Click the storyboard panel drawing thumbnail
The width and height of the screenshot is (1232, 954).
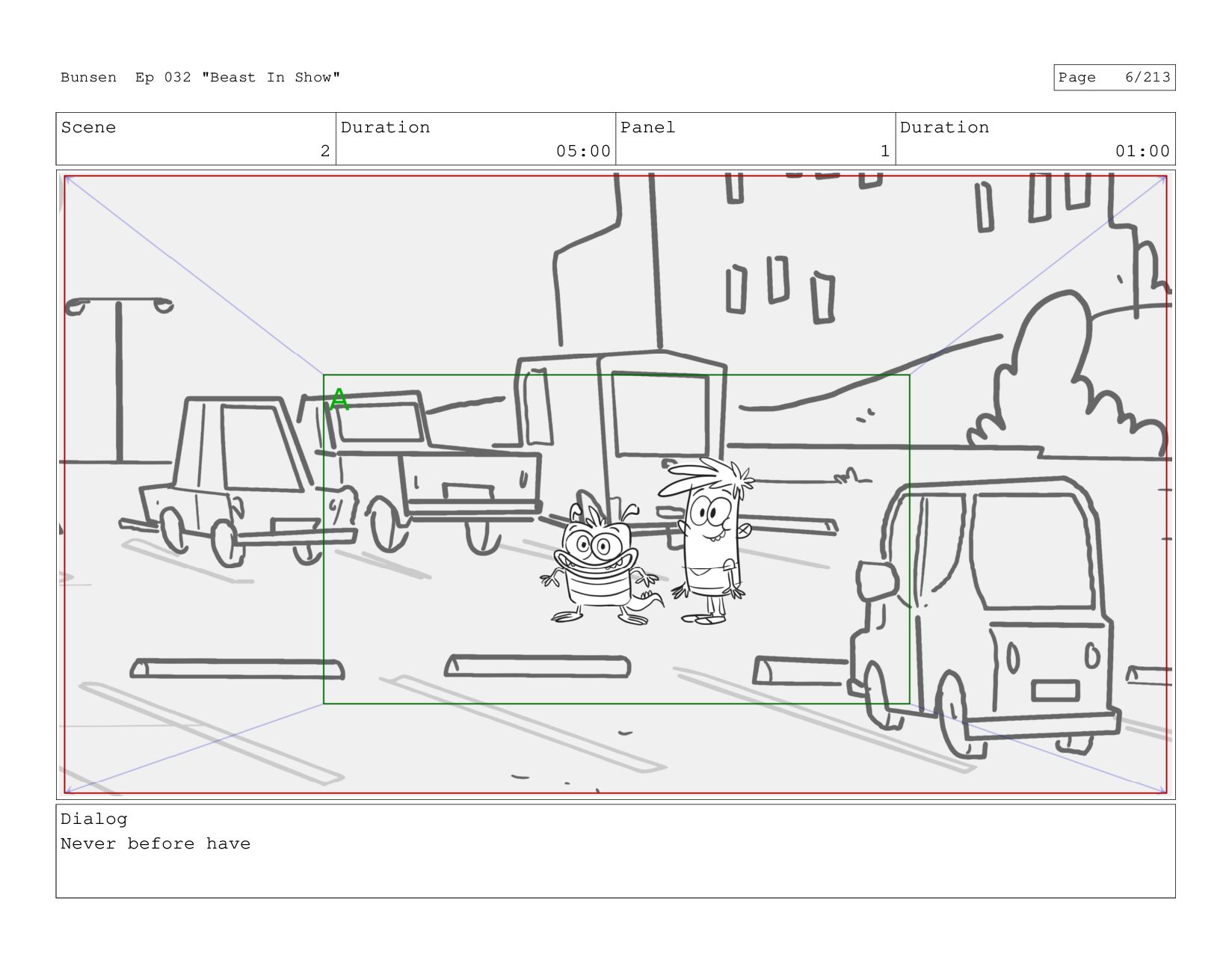(x=615, y=484)
